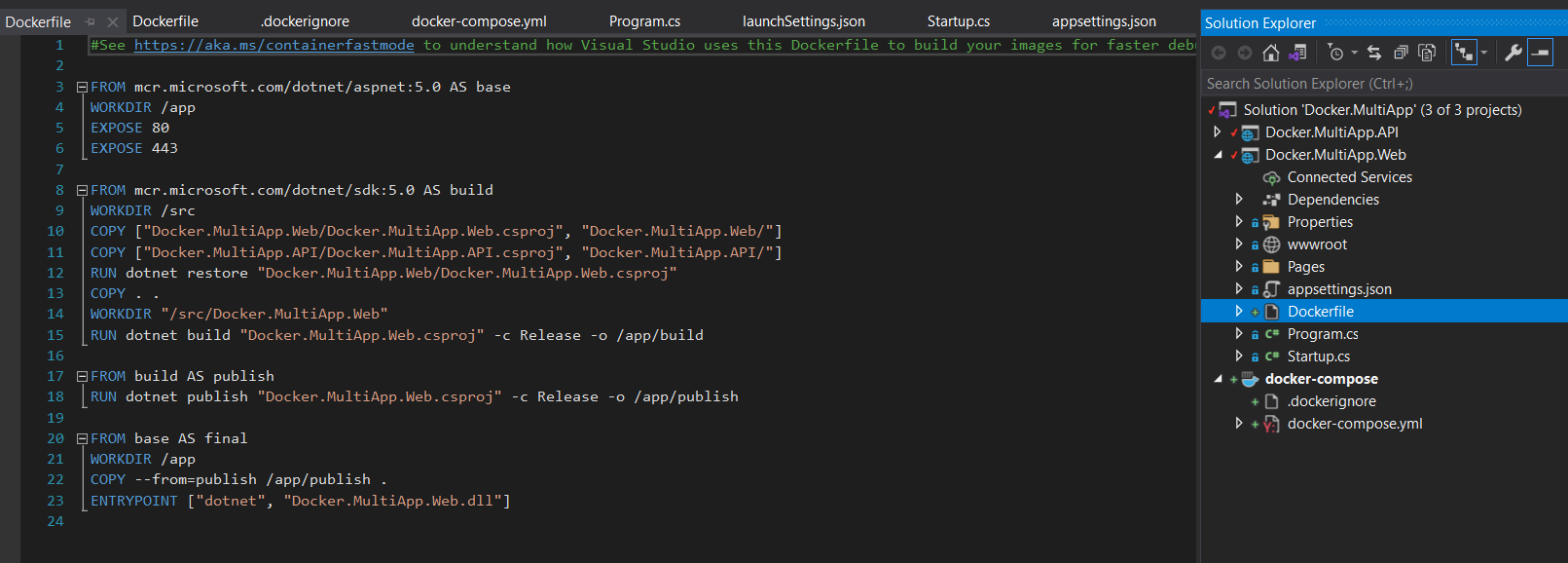Expand the Startup.cs node
This screenshot has width=1568, height=563.
pyautogui.click(x=1239, y=356)
